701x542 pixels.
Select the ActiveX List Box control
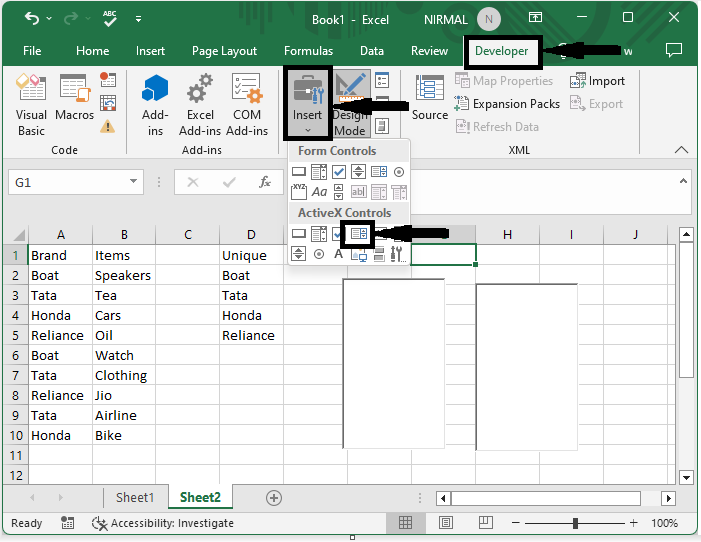[x=359, y=234]
